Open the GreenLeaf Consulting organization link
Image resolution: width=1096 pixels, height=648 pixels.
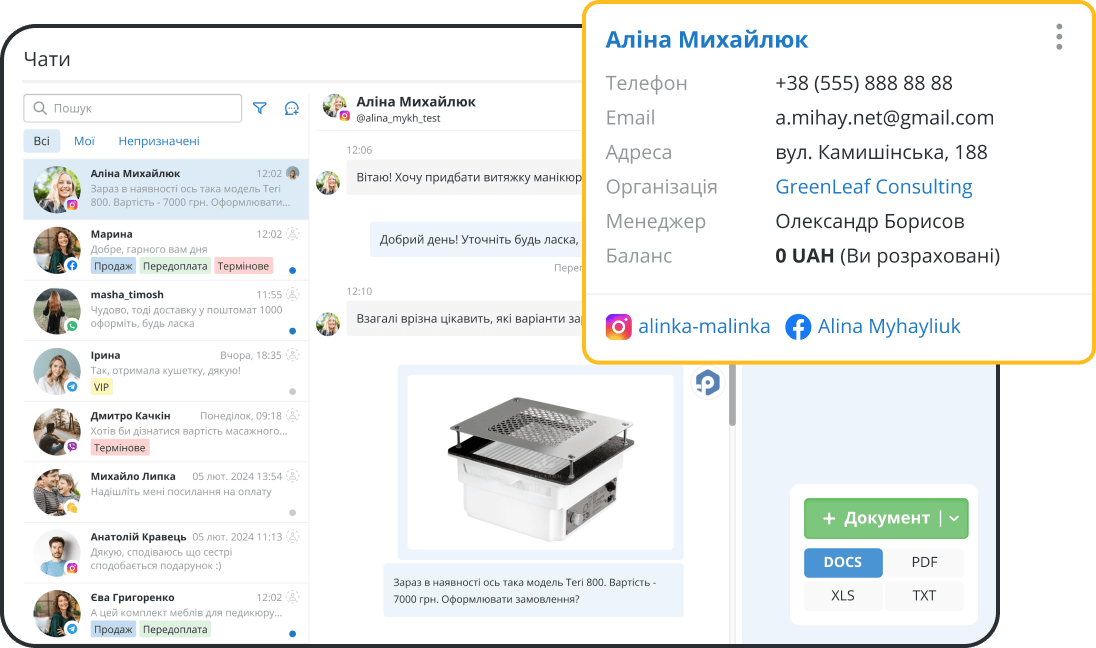coord(873,186)
